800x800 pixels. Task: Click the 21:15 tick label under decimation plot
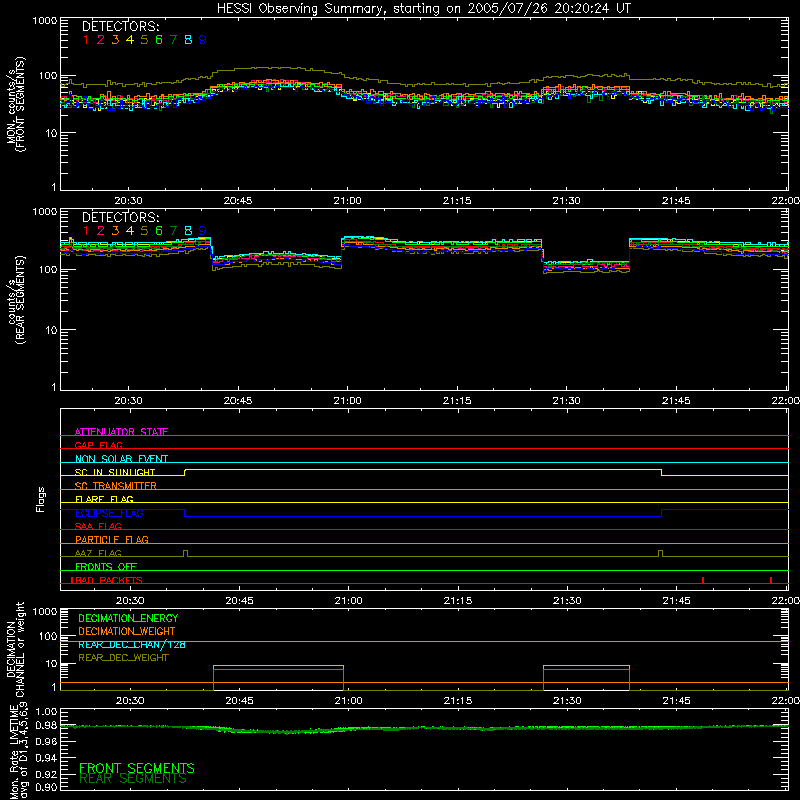coord(458,701)
